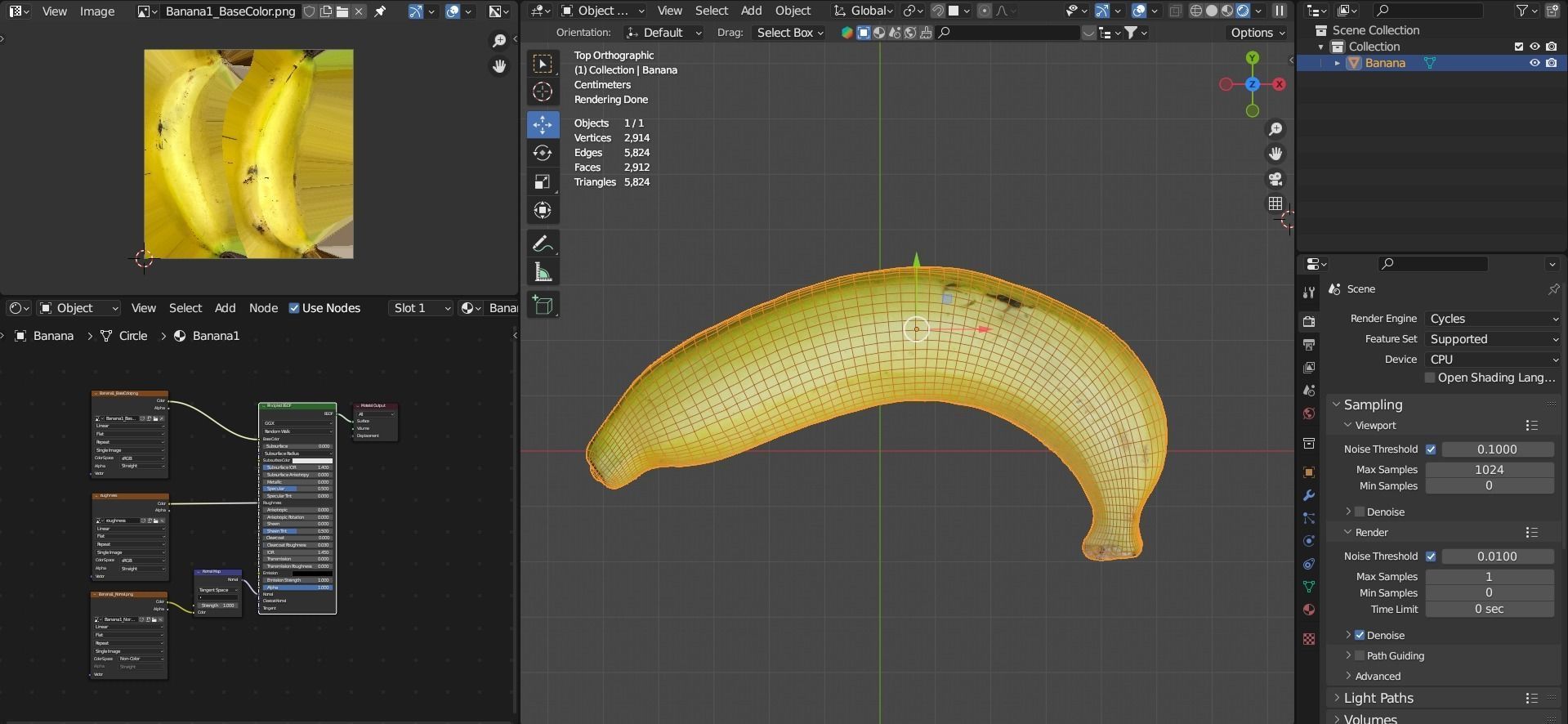The width and height of the screenshot is (1568, 724).
Task: Toggle Collection exclude checkbox in outliner
Action: [1519, 47]
